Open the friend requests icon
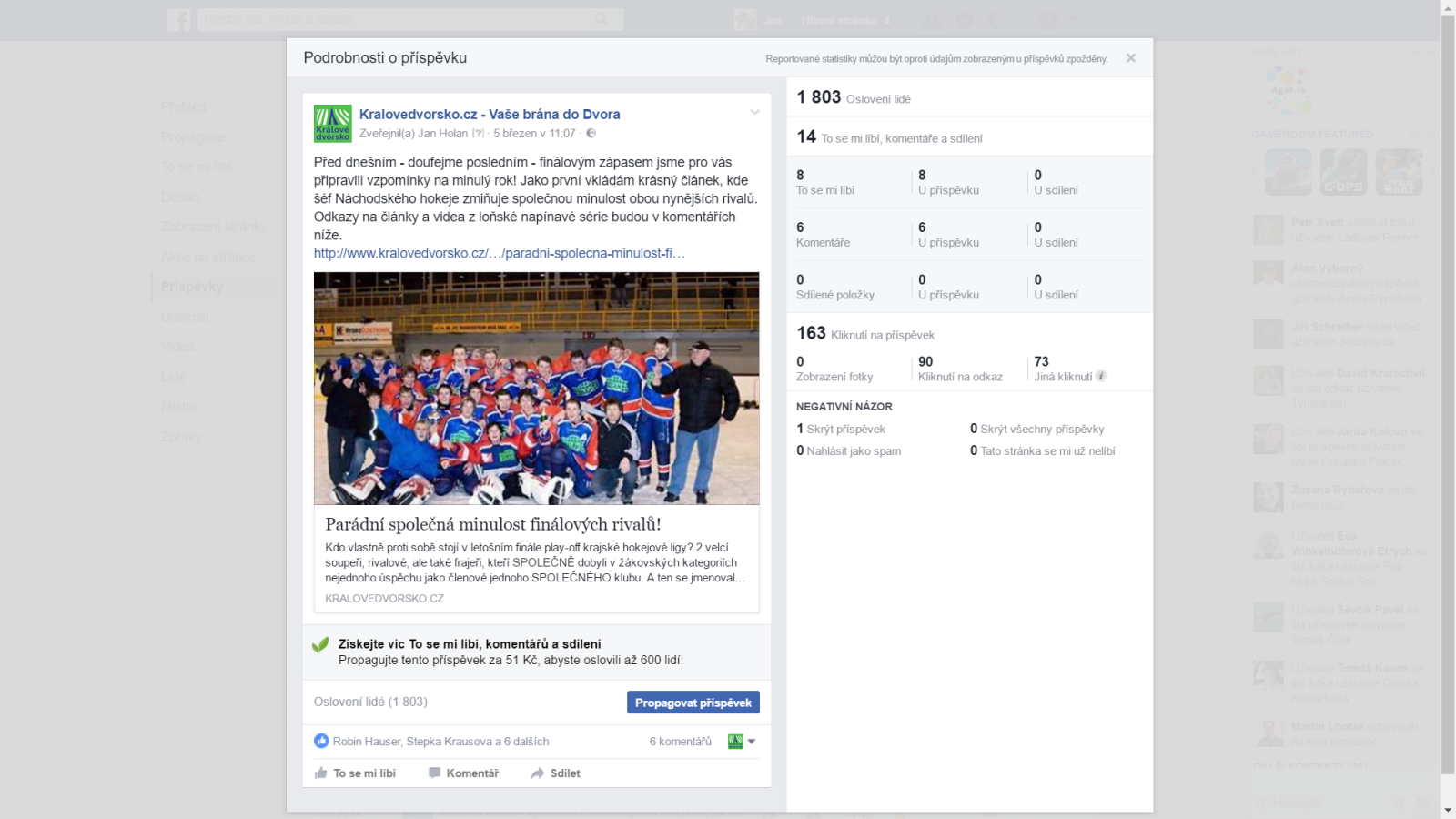The image size is (1456, 819). click(x=931, y=20)
